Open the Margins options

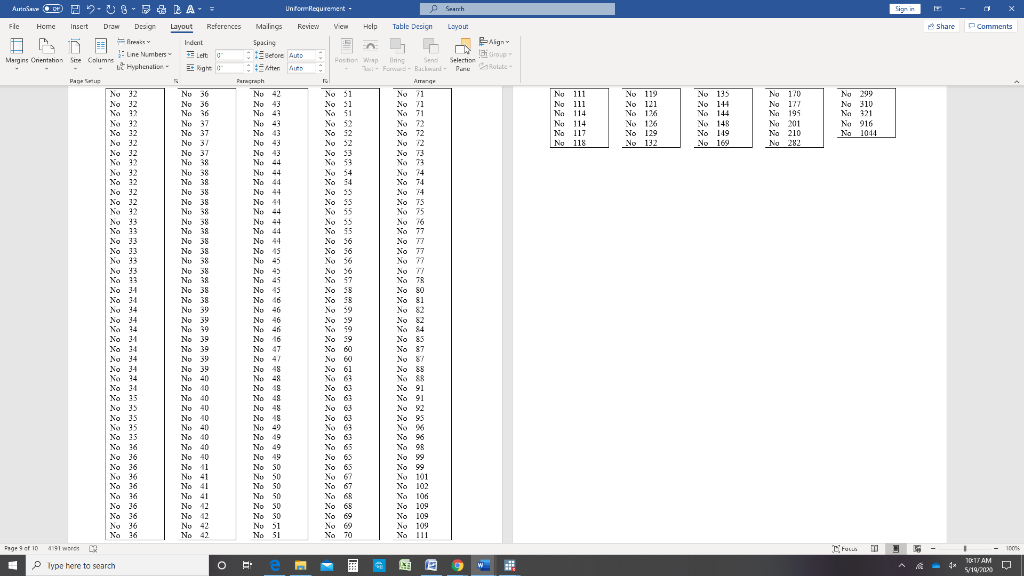[16, 54]
